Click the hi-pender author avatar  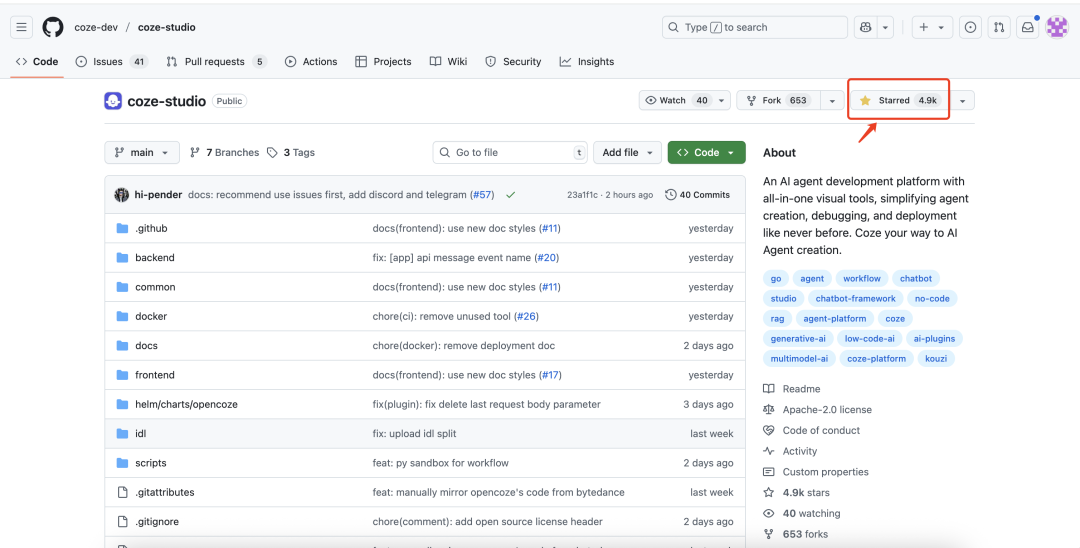click(121, 195)
